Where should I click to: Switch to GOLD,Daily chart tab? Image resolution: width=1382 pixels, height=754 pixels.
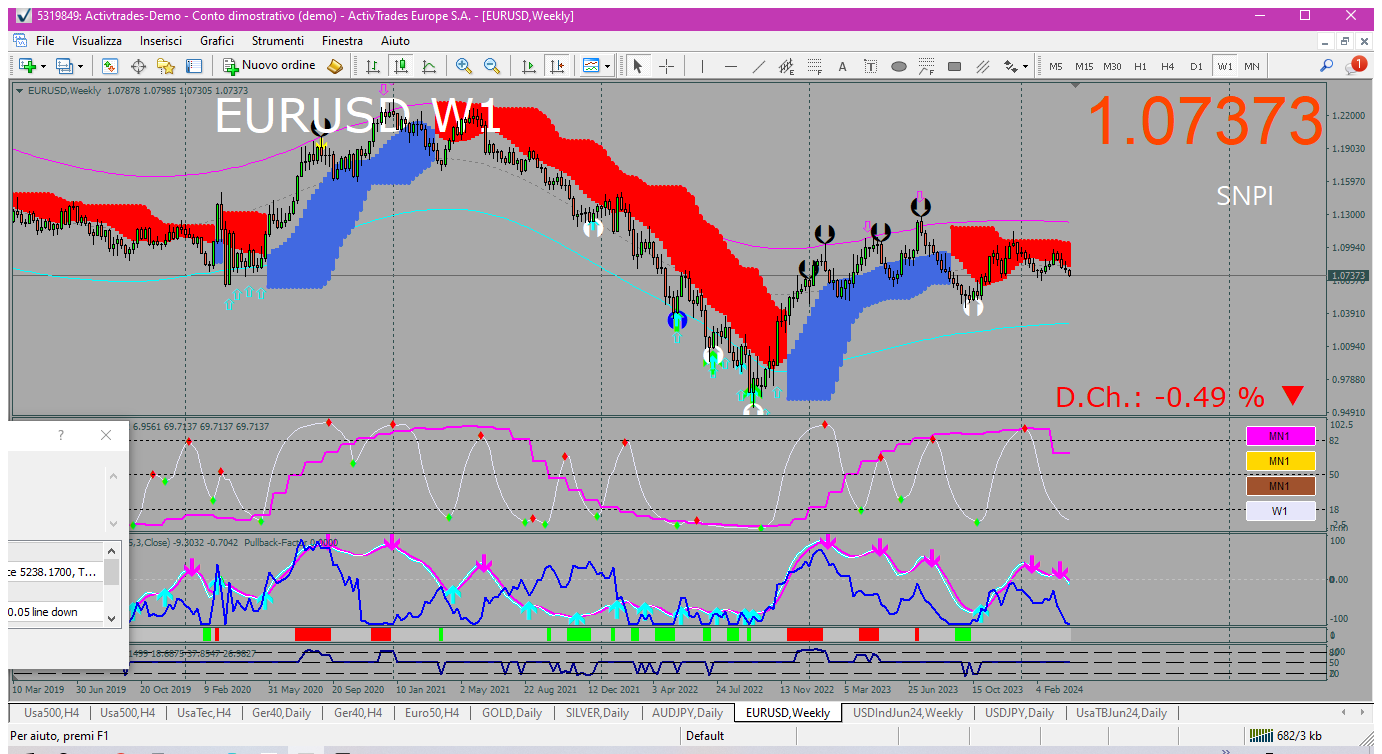pyautogui.click(x=512, y=713)
